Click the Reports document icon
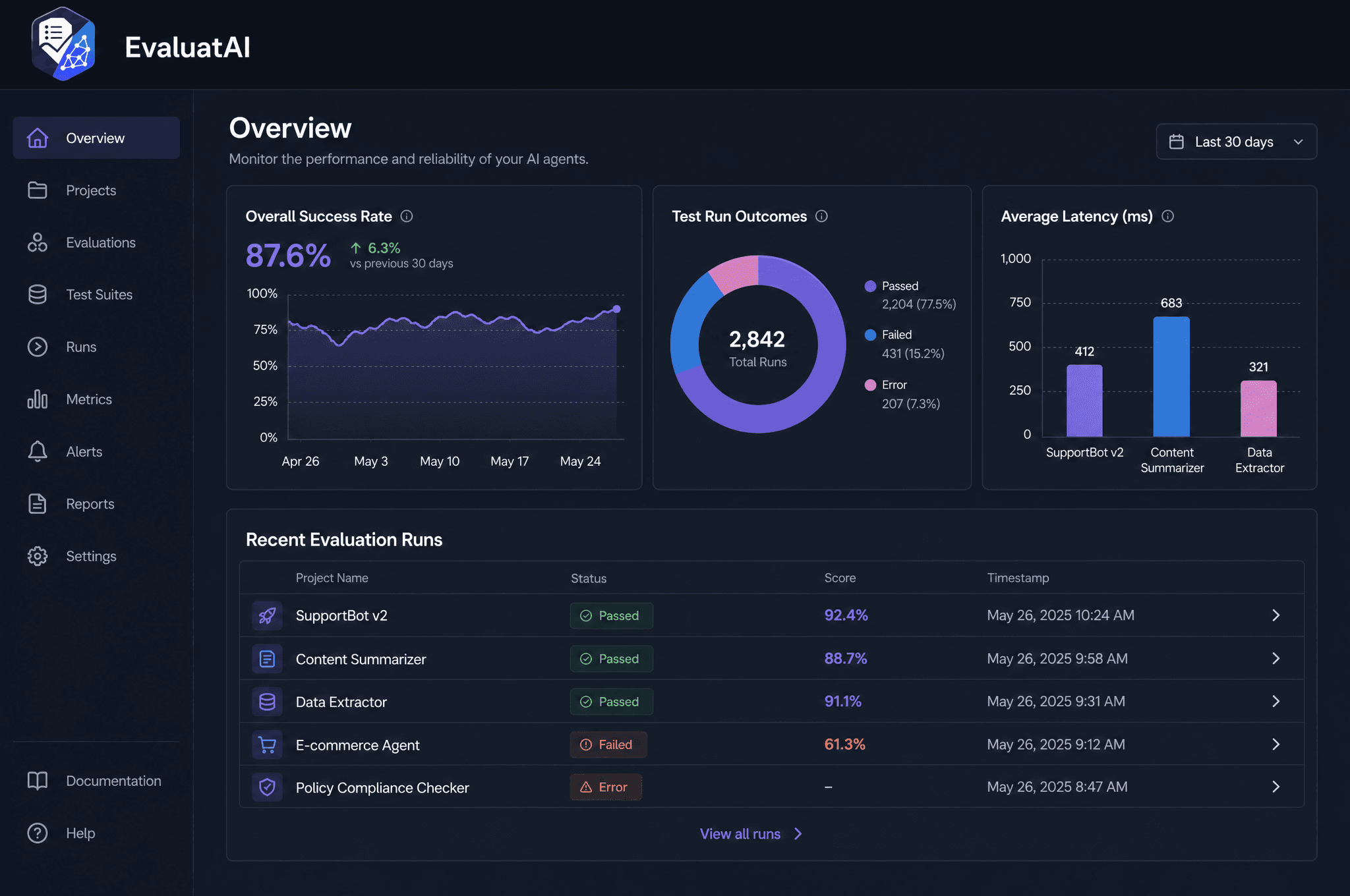 [38, 503]
